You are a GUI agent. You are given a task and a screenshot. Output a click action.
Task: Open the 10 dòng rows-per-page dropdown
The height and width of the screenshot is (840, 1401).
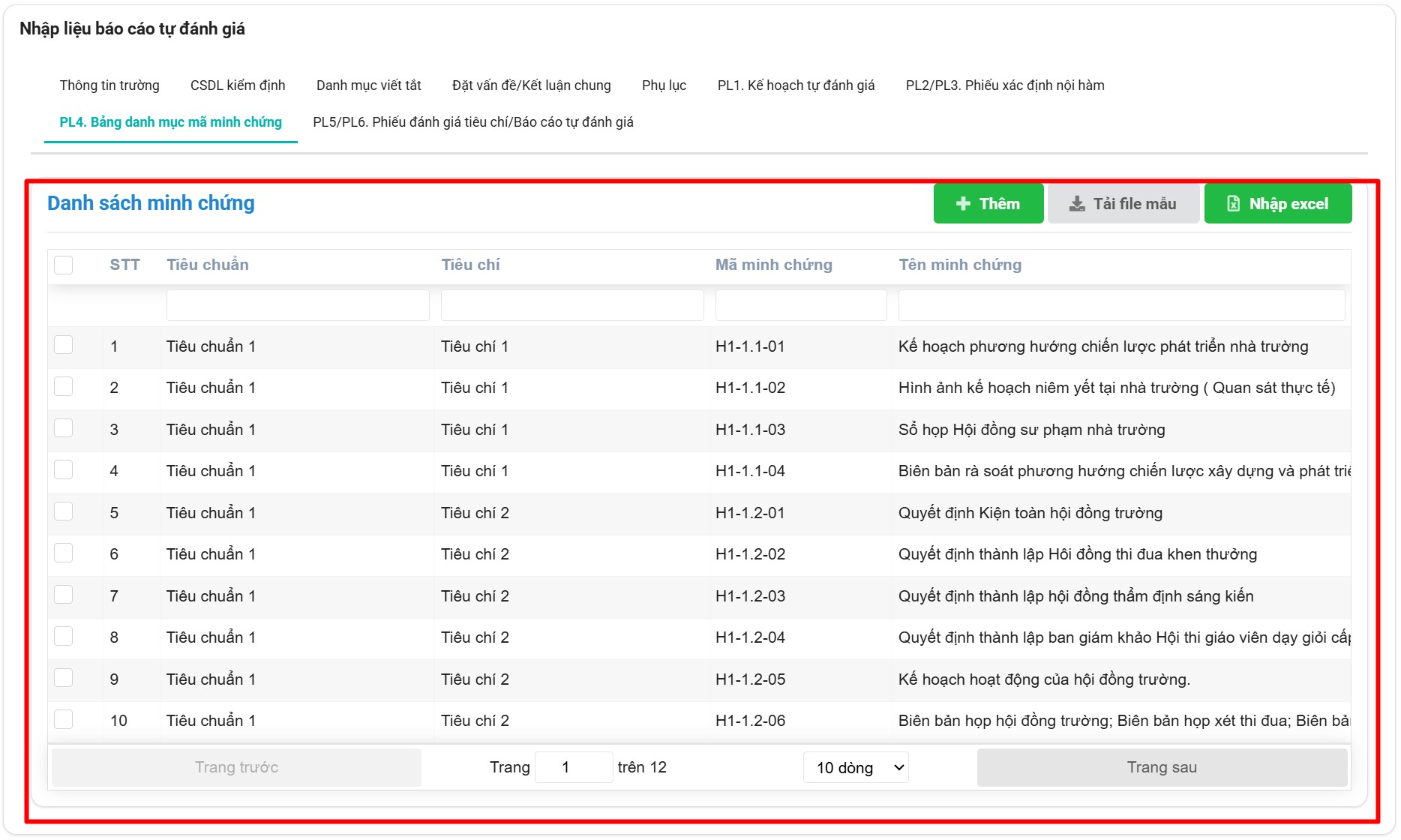pyautogui.click(x=856, y=767)
